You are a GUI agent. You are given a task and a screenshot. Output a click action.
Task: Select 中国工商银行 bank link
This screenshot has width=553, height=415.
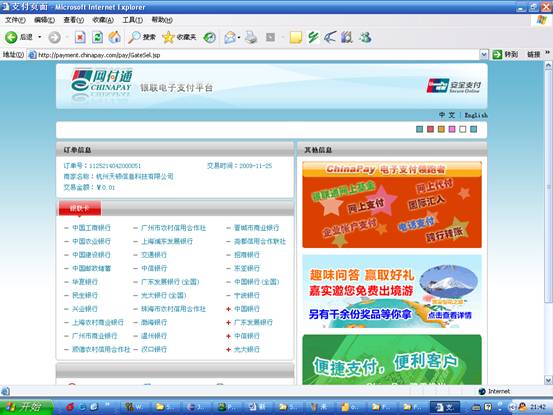[91, 228]
